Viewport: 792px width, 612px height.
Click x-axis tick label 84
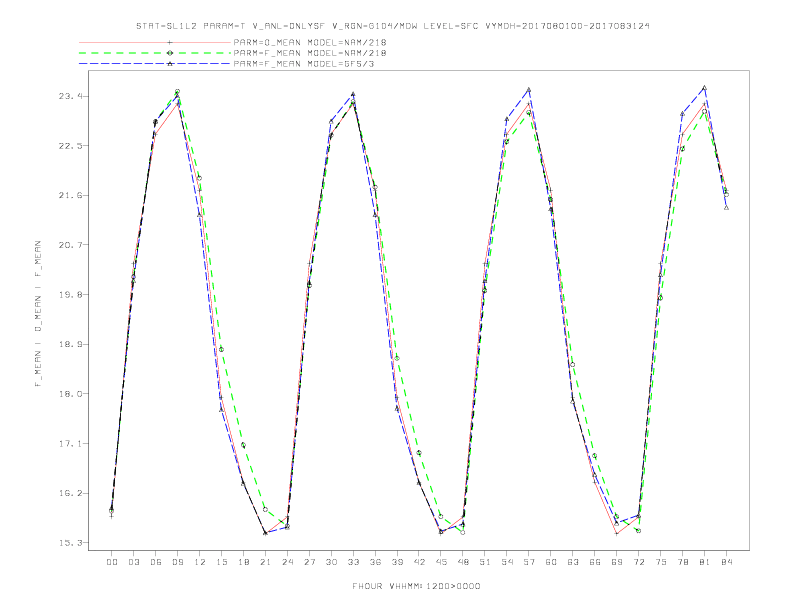coord(726,562)
